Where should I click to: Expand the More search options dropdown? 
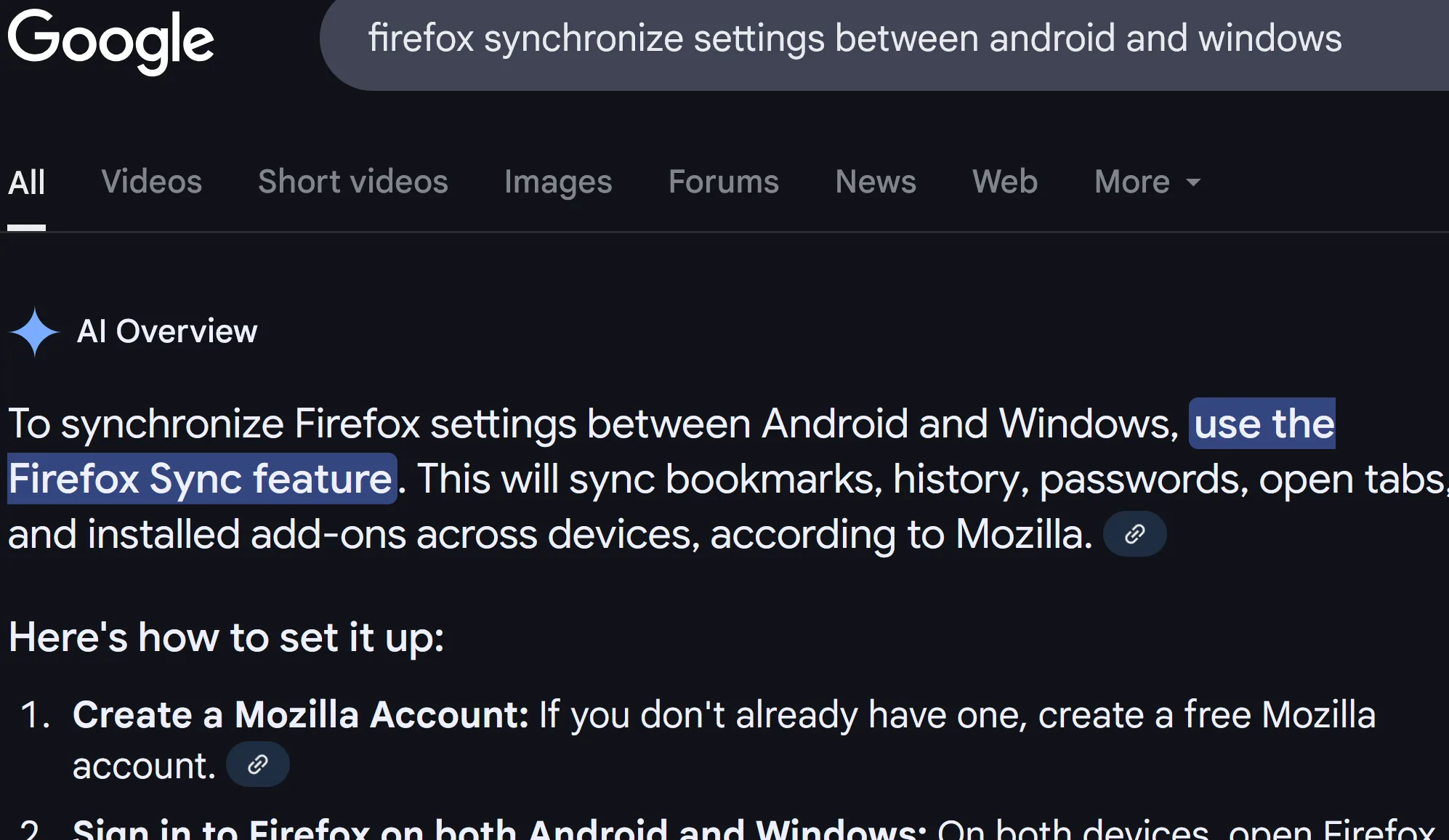[x=1147, y=182]
